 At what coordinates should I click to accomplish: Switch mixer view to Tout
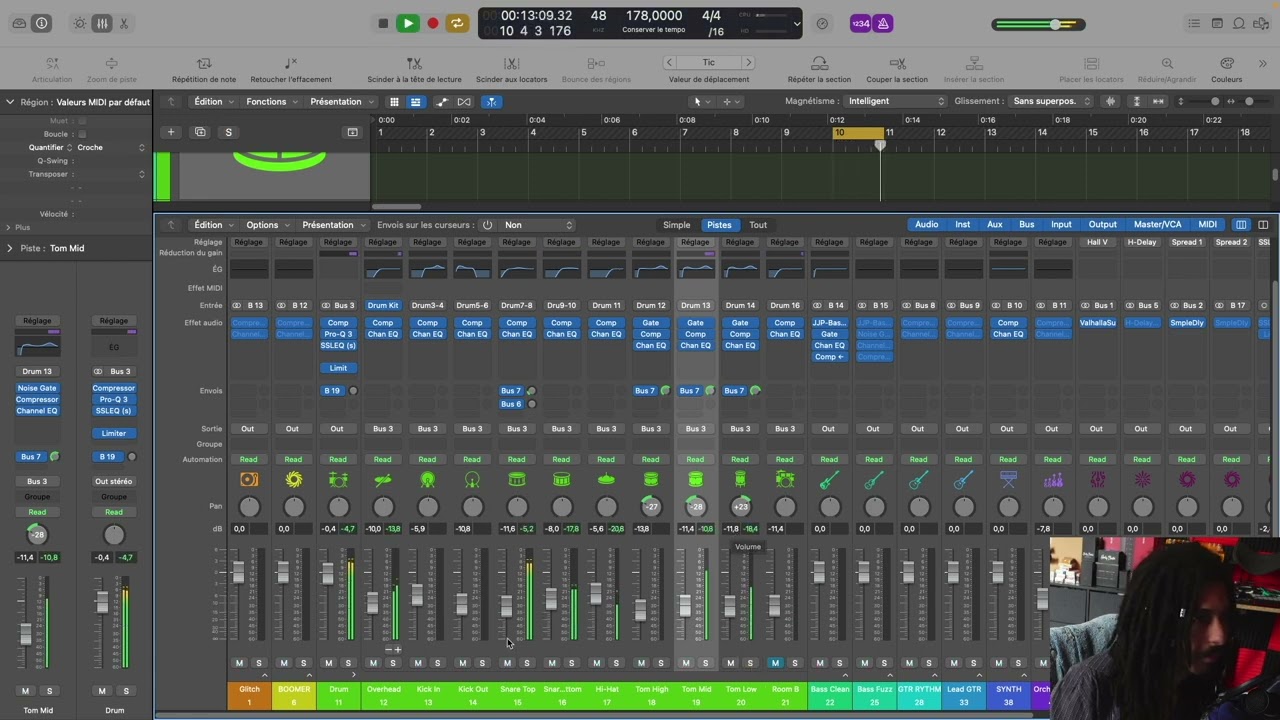tap(758, 225)
